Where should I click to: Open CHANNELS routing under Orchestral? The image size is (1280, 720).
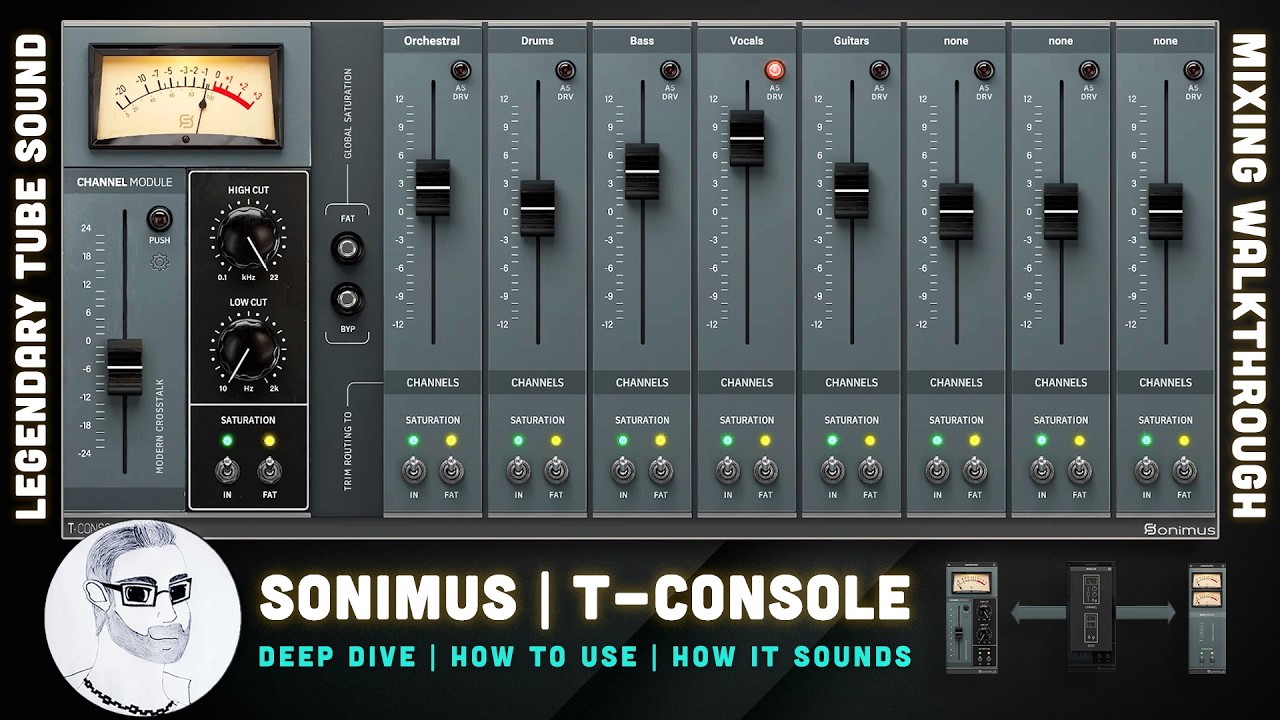[x=433, y=382]
